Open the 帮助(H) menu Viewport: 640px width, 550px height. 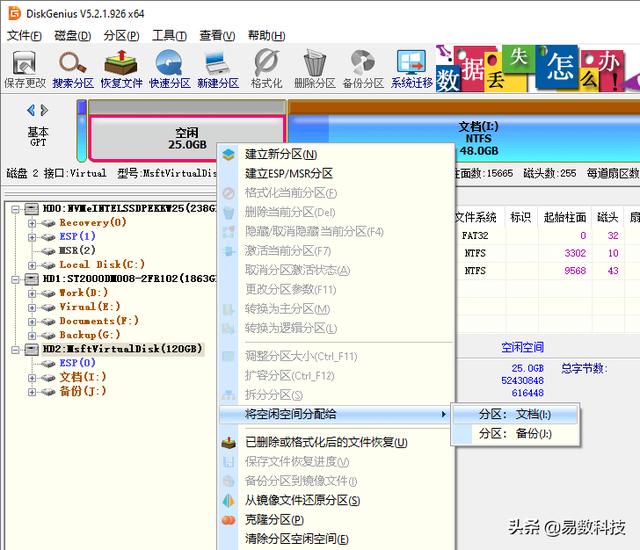coord(267,36)
